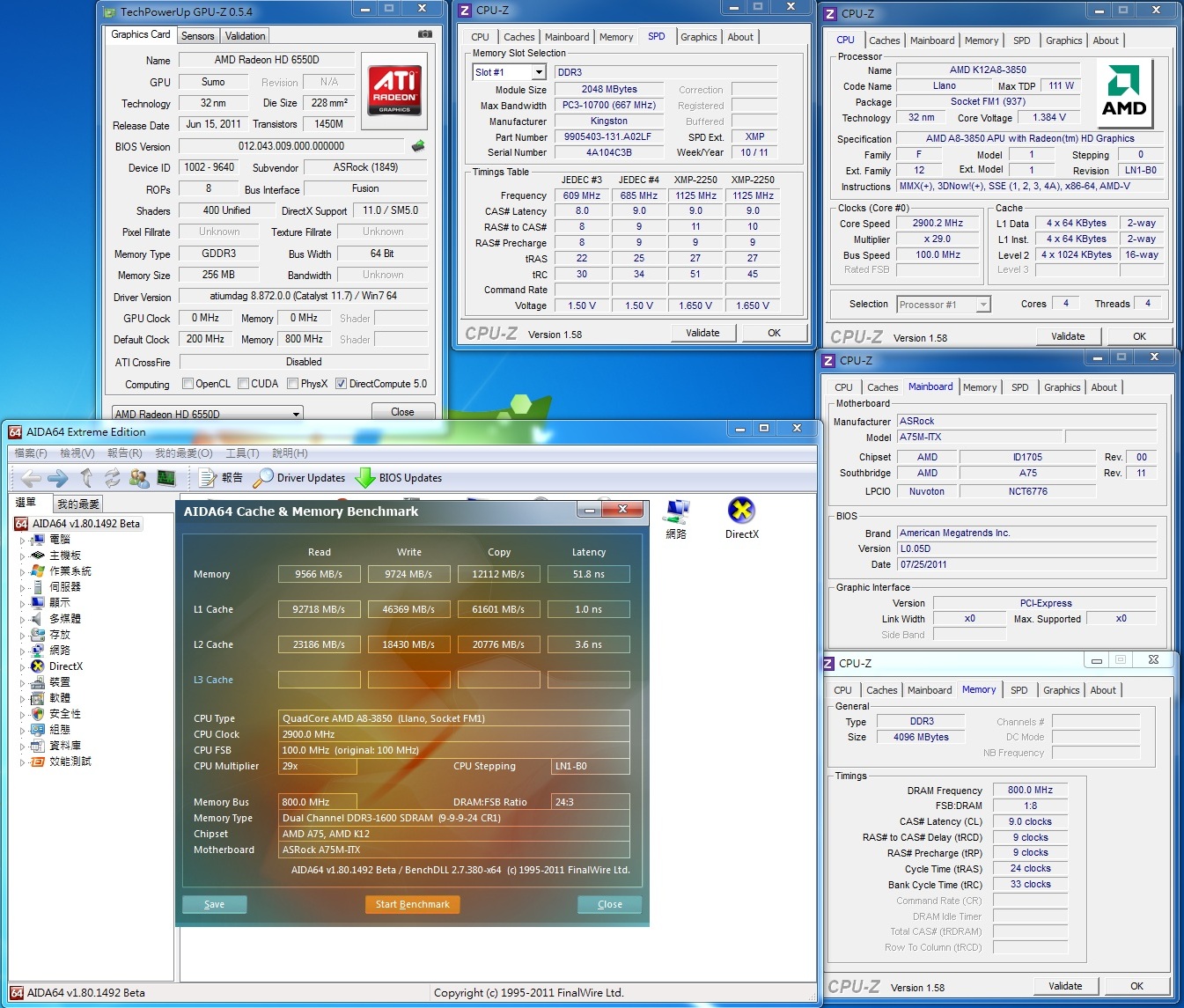This screenshot has height=1008, width=1184.
Task: Click the system monitor graph toolbar icon
Action: pos(166,478)
